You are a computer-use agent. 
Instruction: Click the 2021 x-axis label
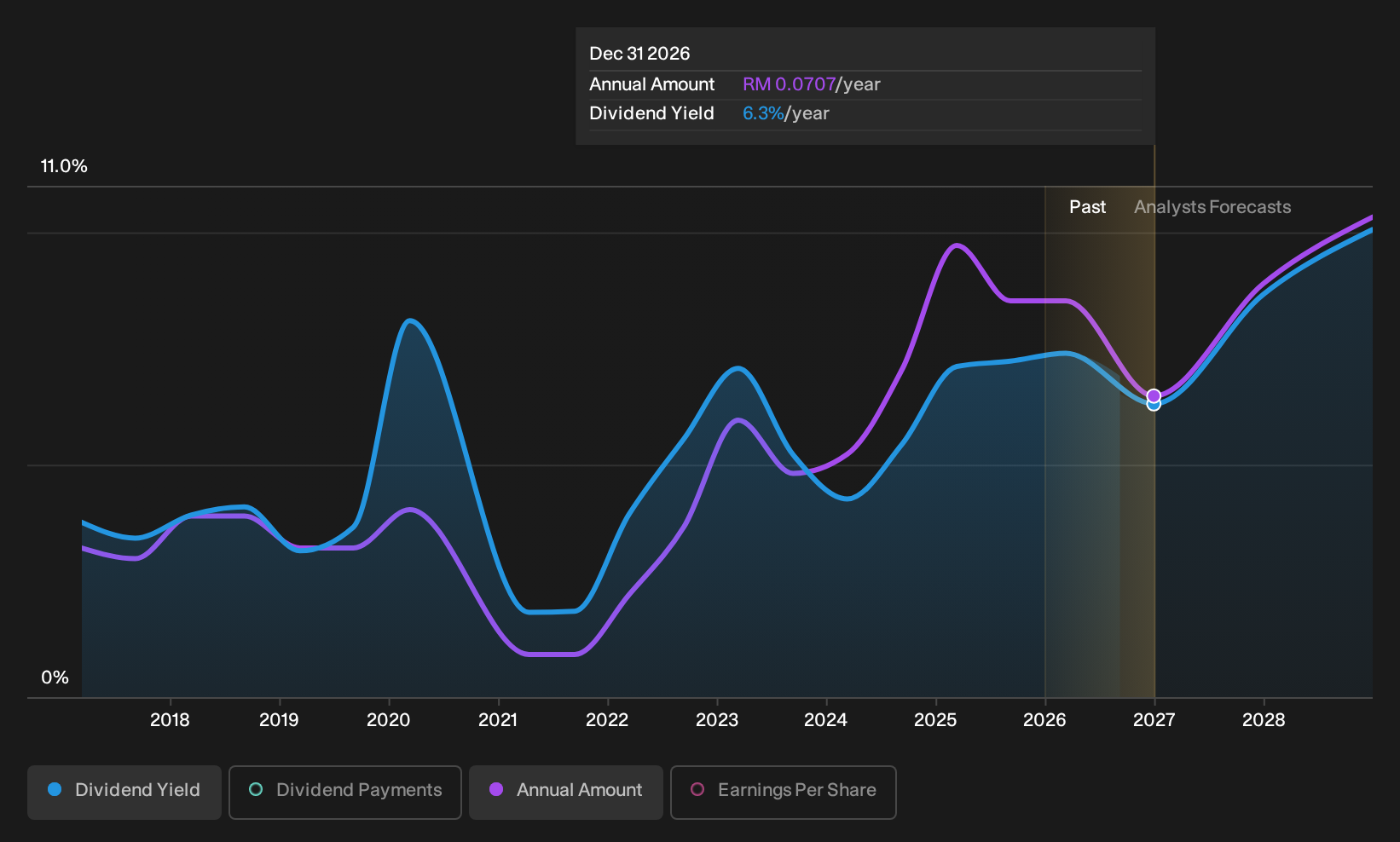[498, 720]
